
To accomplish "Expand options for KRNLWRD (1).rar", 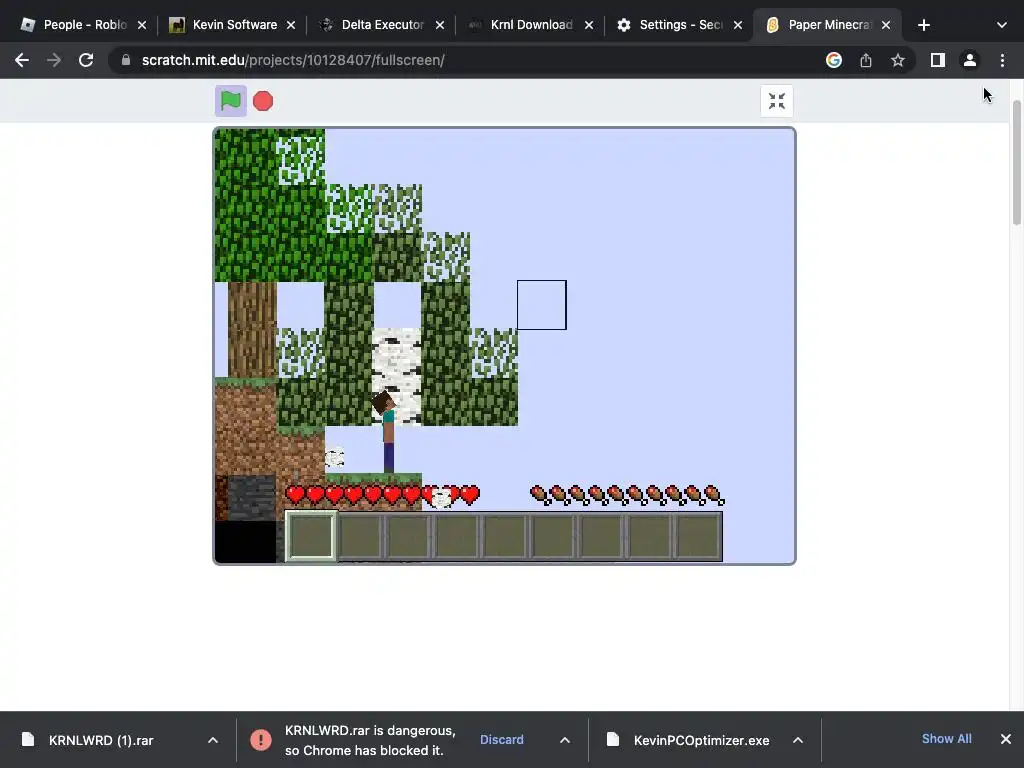I will click(213, 740).
